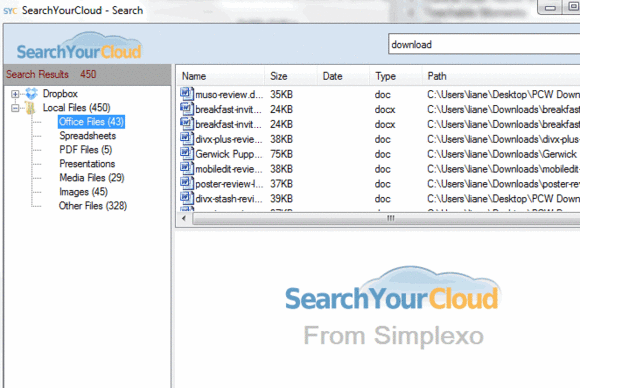Click the horizontal scrollbar left arrow
Viewport: 630px width, 388px height.
[184, 219]
